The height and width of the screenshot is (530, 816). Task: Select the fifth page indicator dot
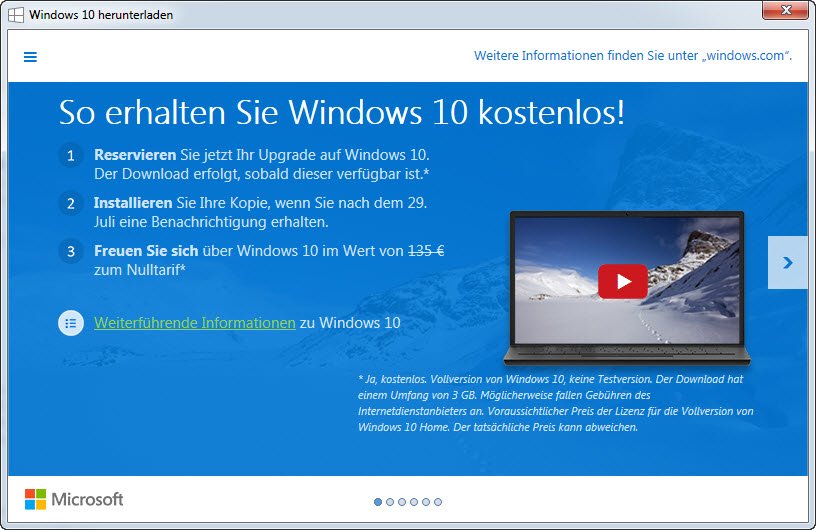tap(426, 502)
